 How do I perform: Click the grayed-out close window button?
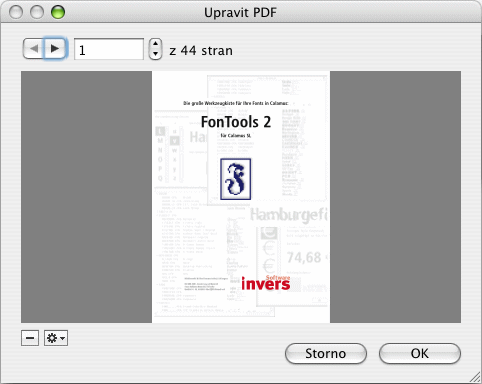point(16,12)
